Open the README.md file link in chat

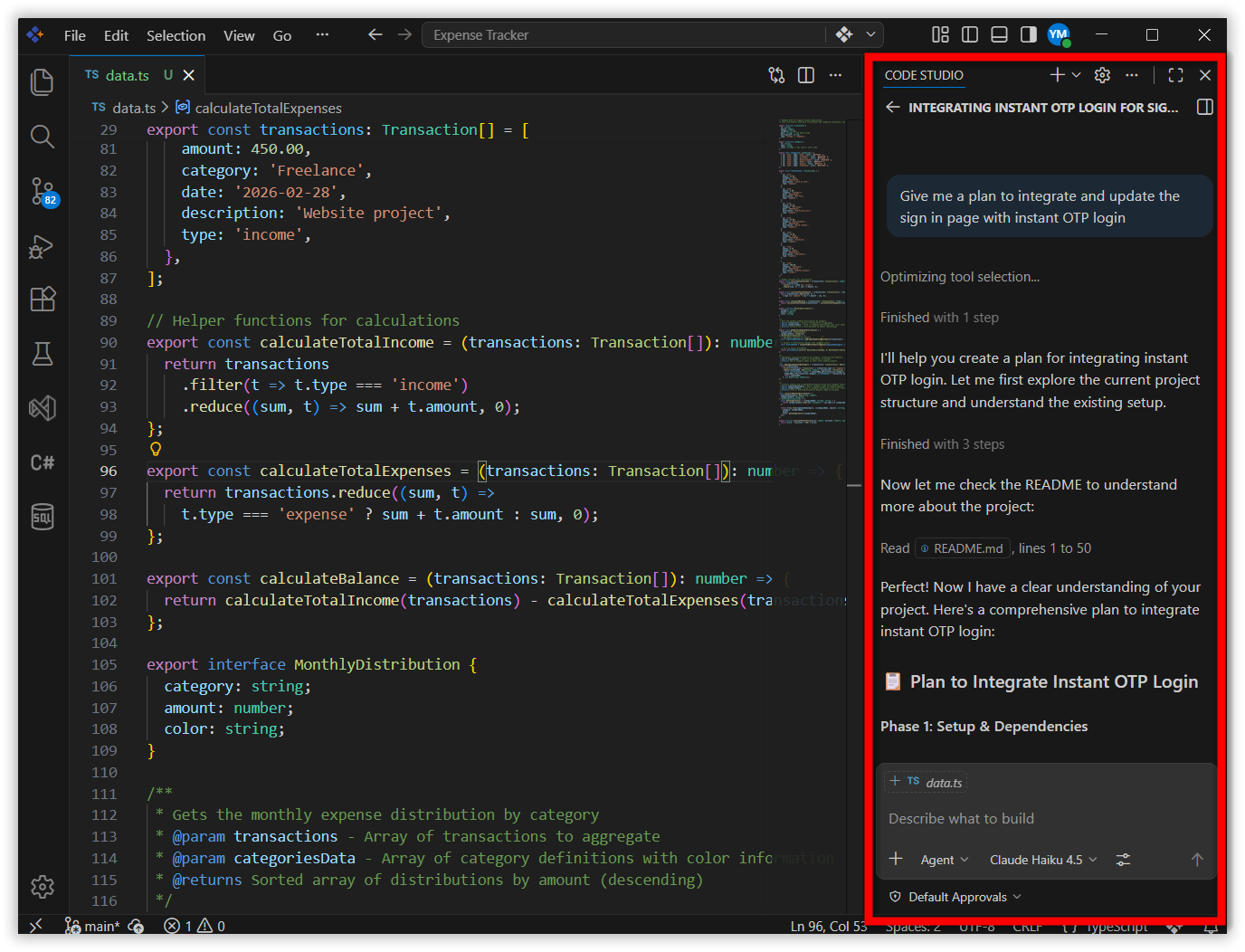[x=962, y=548]
